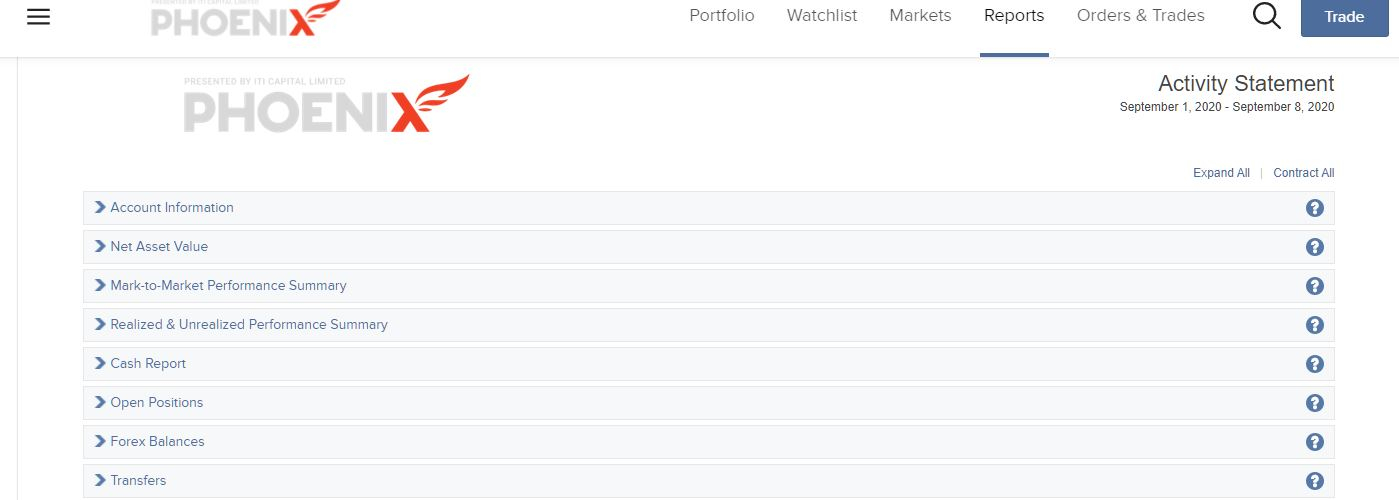Open the Watchlist tab
The height and width of the screenshot is (500, 1399).
pyautogui.click(x=822, y=16)
